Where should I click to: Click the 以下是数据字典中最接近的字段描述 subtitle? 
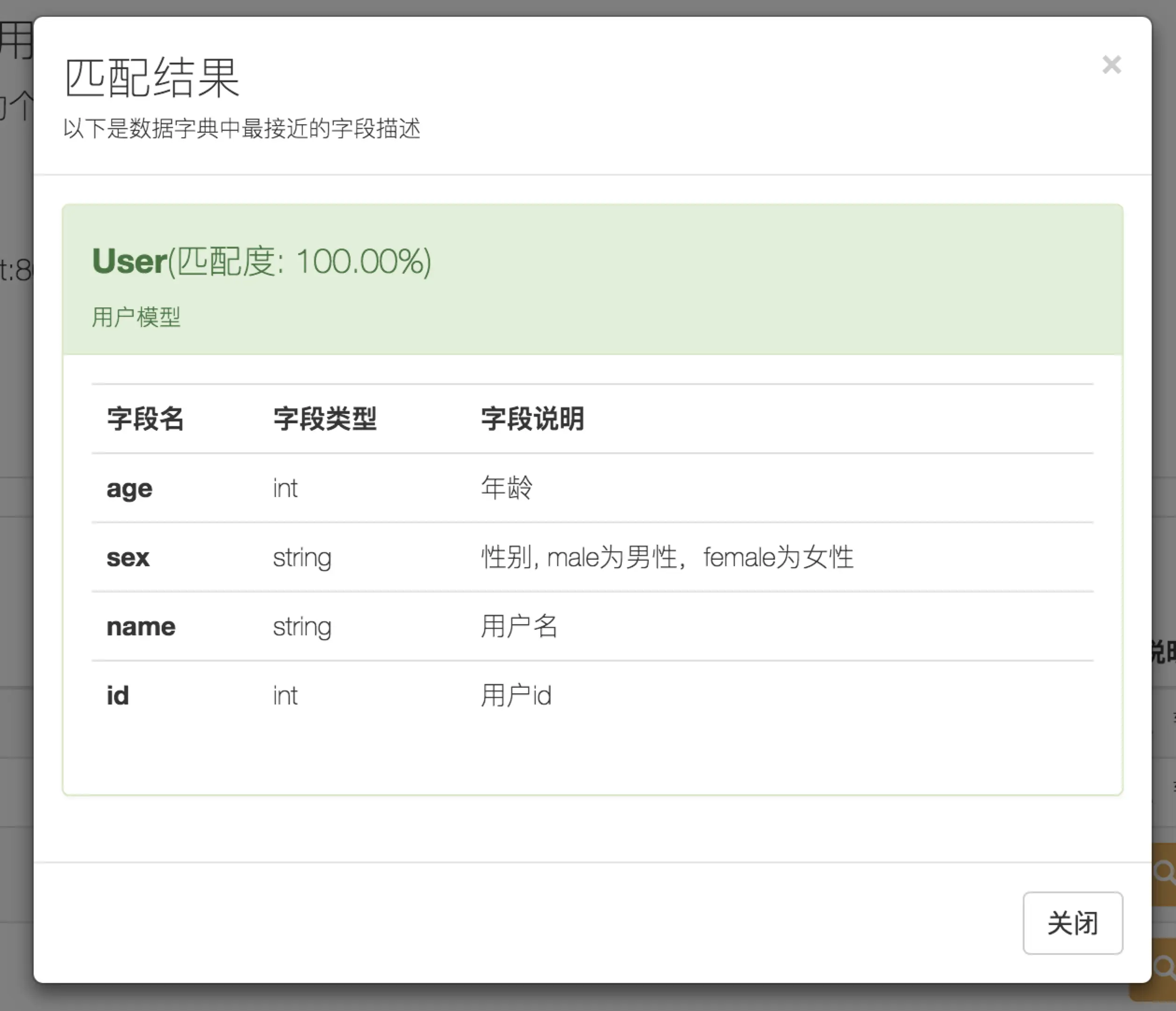[242, 129]
